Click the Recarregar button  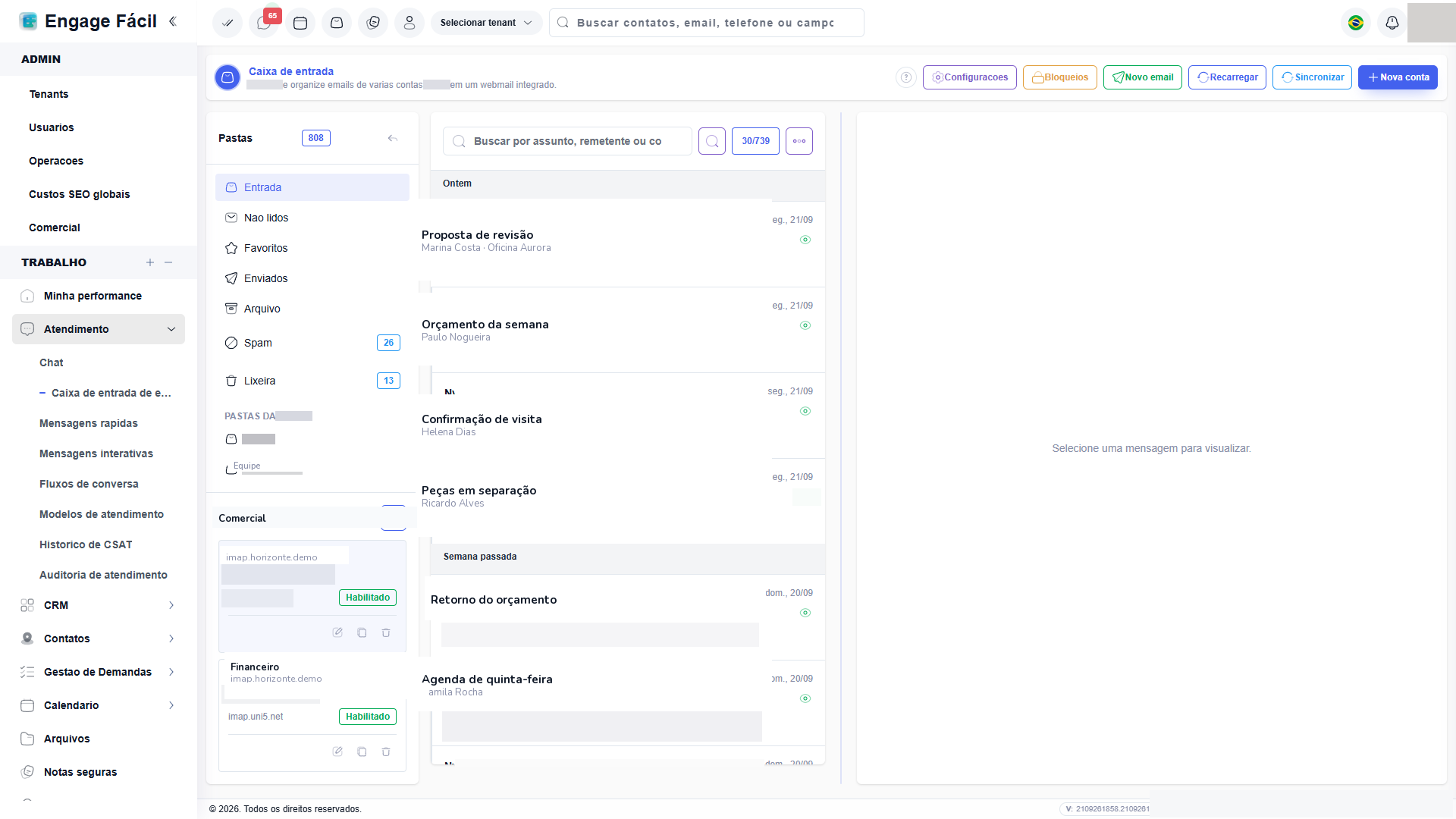pos(1227,77)
